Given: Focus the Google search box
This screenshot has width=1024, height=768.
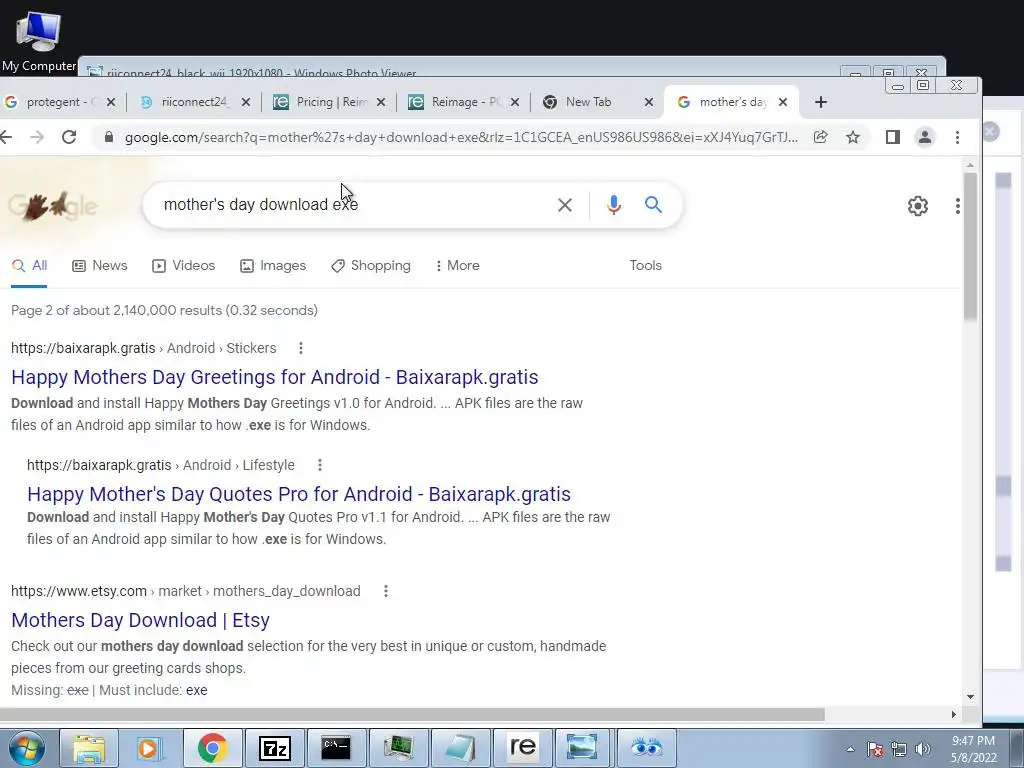Looking at the screenshot, I should click(x=353, y=204).
